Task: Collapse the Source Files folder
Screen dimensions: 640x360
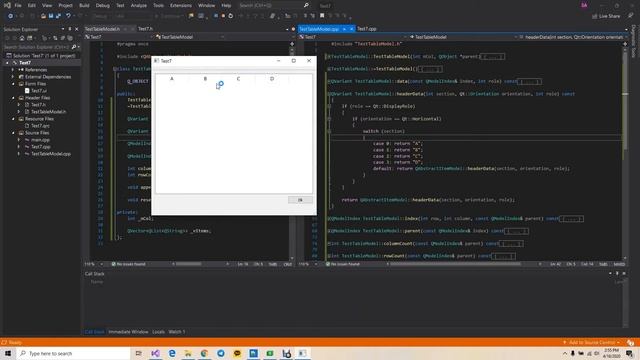Action: point(13,133)
